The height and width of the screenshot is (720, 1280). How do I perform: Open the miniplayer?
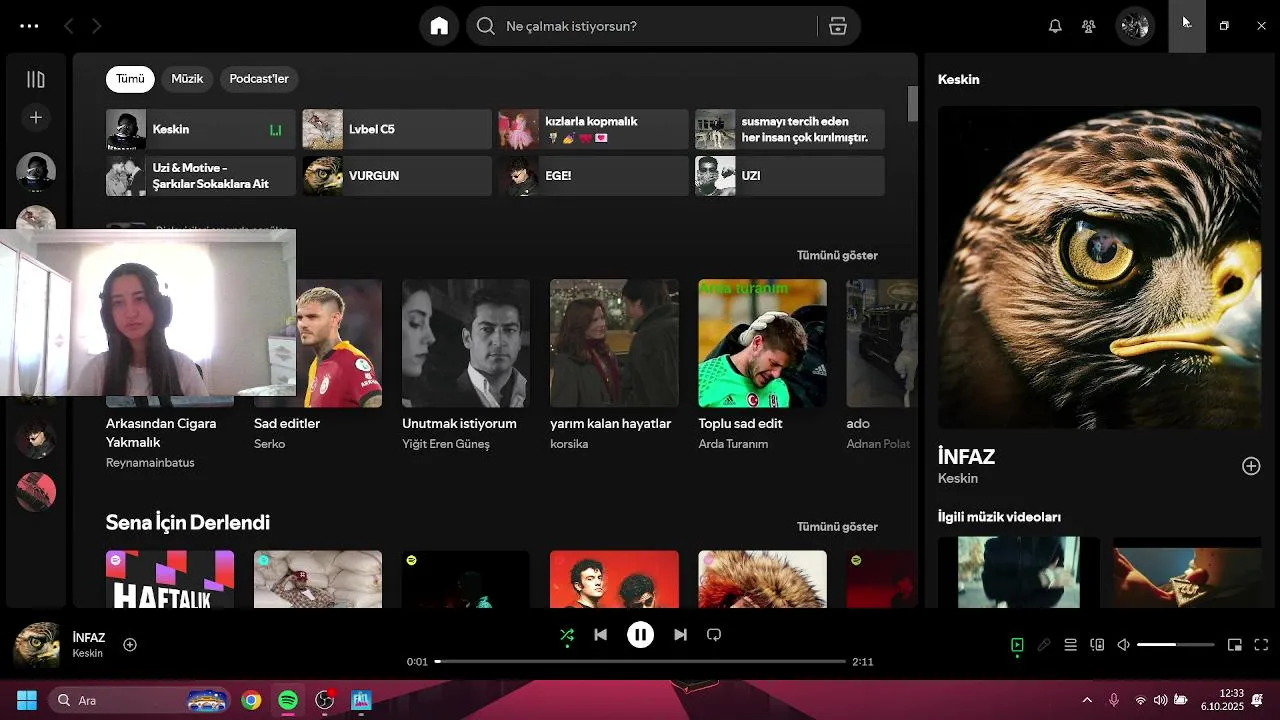1235,645
